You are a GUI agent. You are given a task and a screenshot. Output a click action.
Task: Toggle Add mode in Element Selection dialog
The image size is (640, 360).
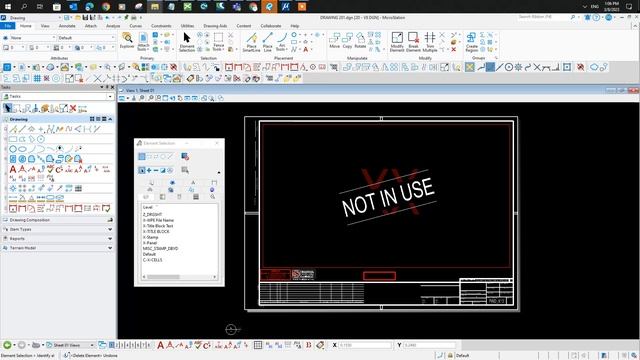pos(149,170)
